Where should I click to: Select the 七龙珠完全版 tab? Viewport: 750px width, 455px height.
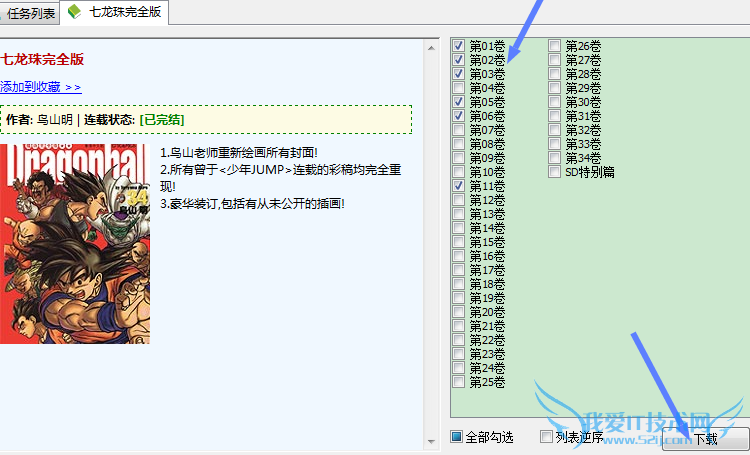pyautogui.click(x=123, y=13)
